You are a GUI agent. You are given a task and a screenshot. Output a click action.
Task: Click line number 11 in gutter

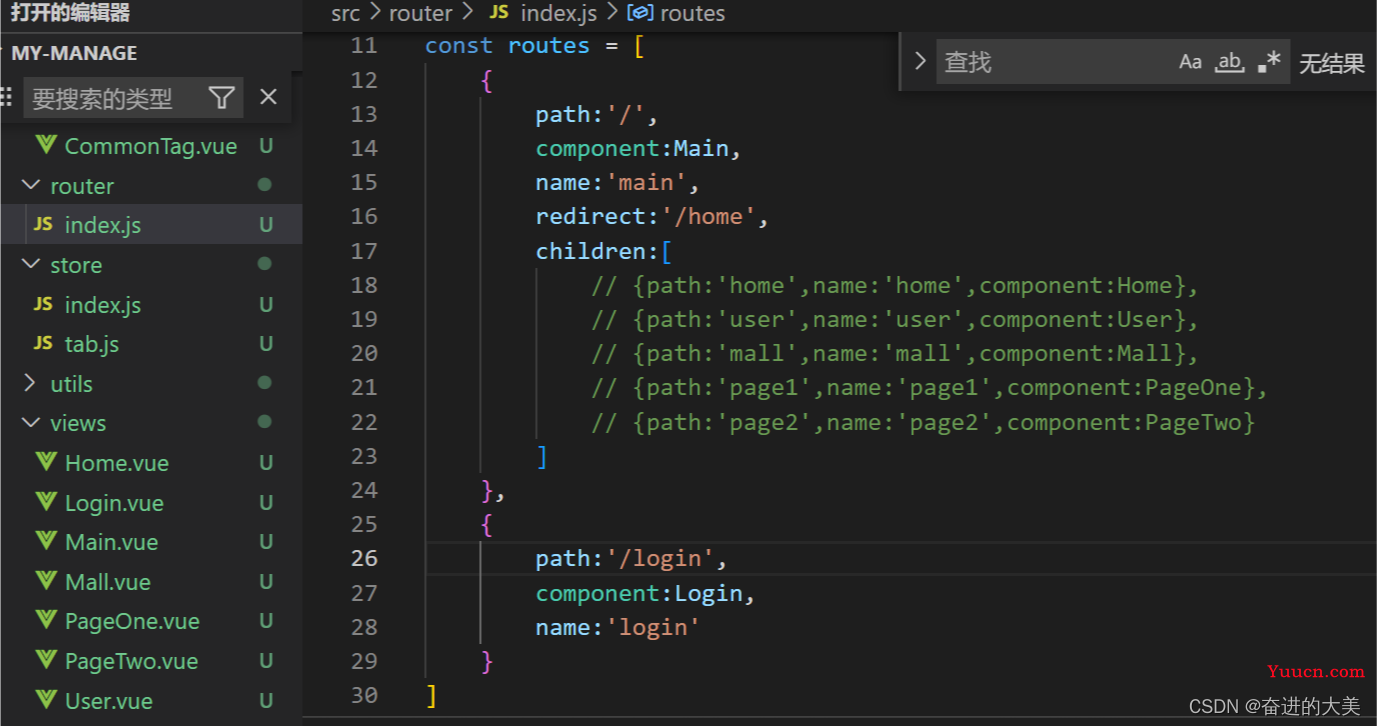365,46
